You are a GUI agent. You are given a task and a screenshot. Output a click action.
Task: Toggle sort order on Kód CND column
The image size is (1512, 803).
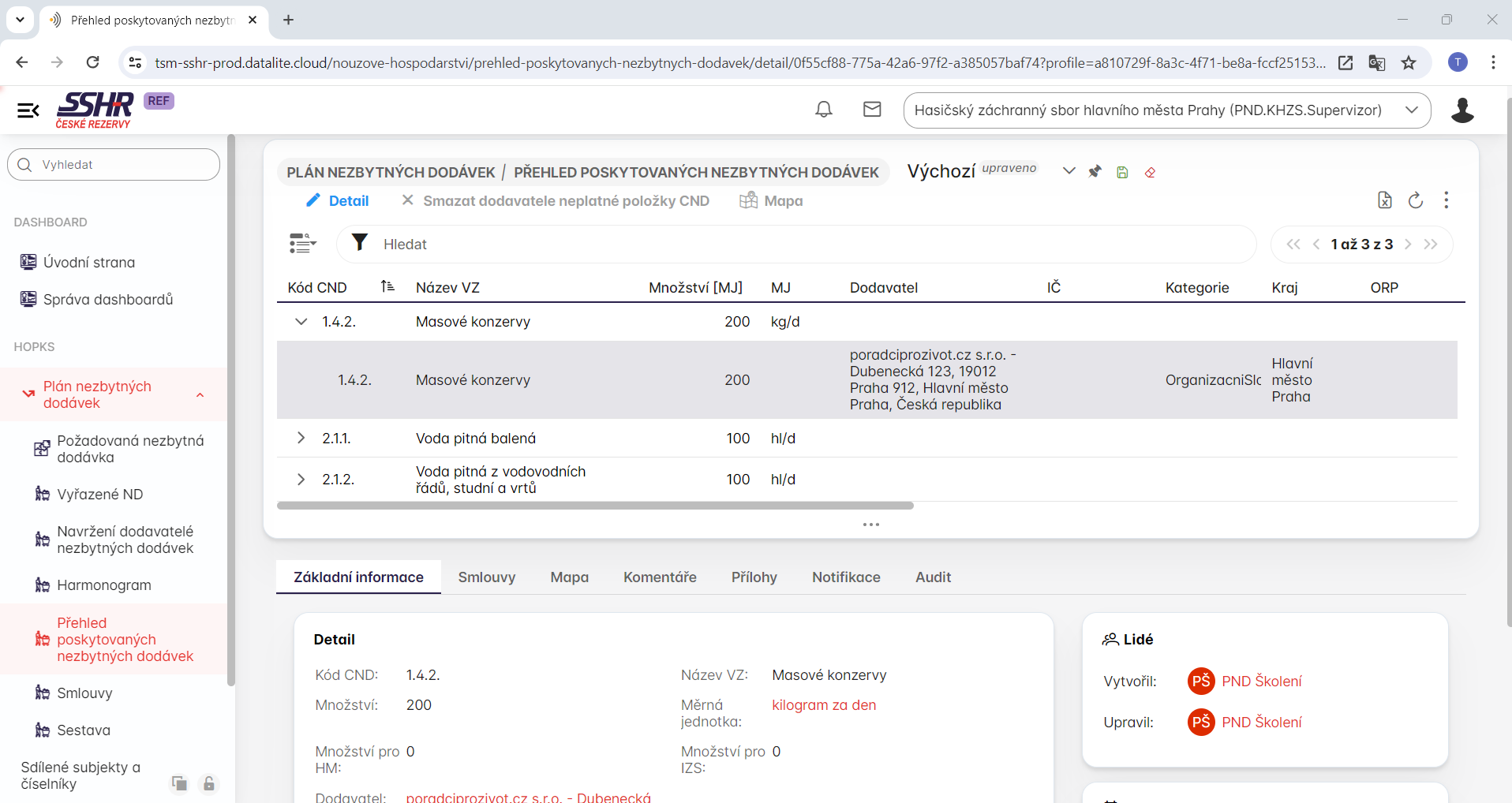tap(387, 287)
